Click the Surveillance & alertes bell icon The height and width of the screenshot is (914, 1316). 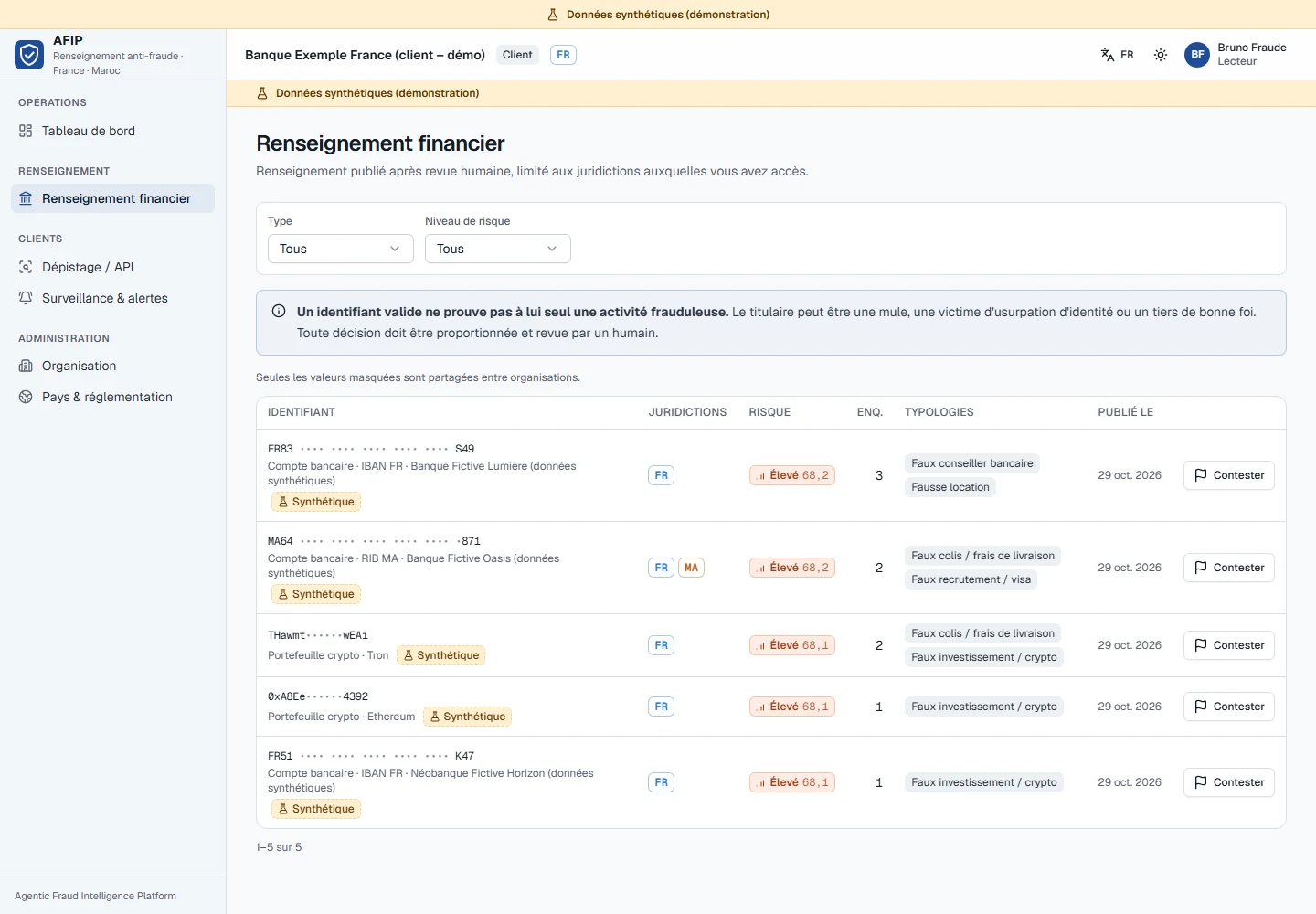tap(26, 298)
